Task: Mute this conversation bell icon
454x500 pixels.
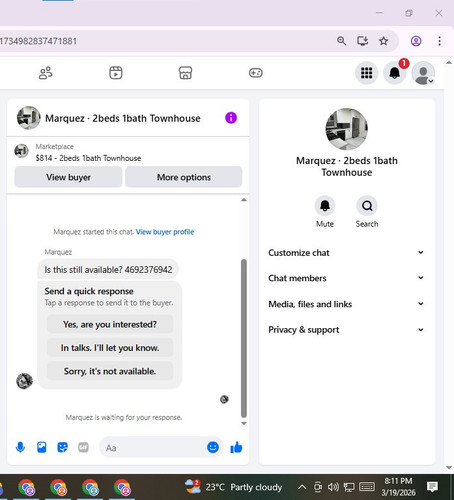Action: (325, 206)
